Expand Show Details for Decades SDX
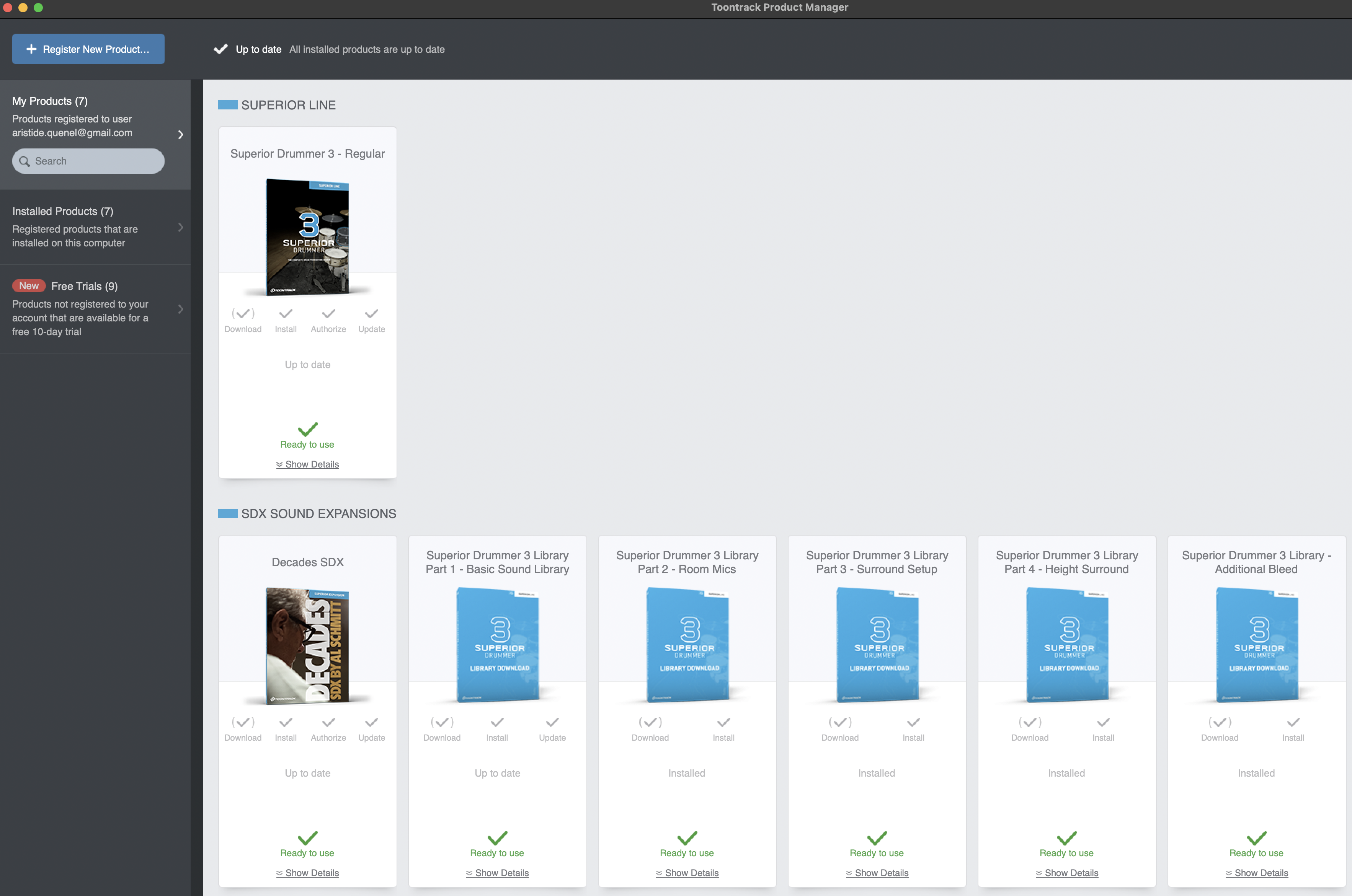Image resolution: width=1352 pixels, height=896 pixels. tap(307, 873)
